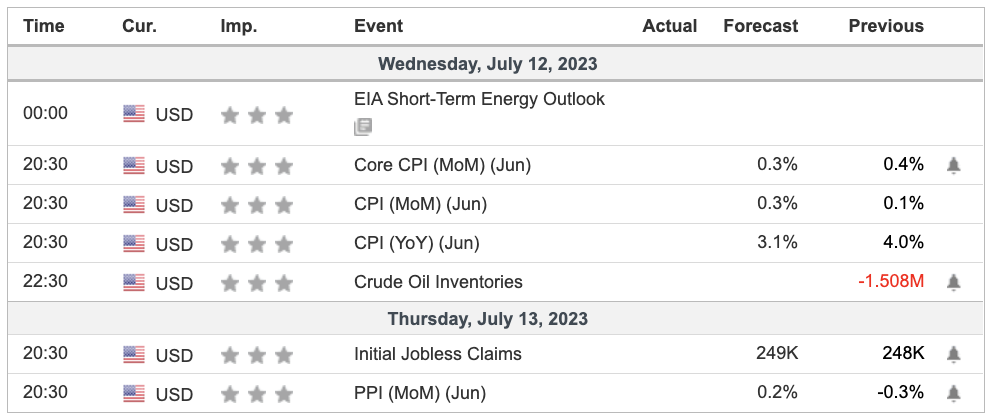Click the Forecast column header
Image resolution: width=992 pixels, height=420 pixels.
pyautogui.click(x=761, y=26)
